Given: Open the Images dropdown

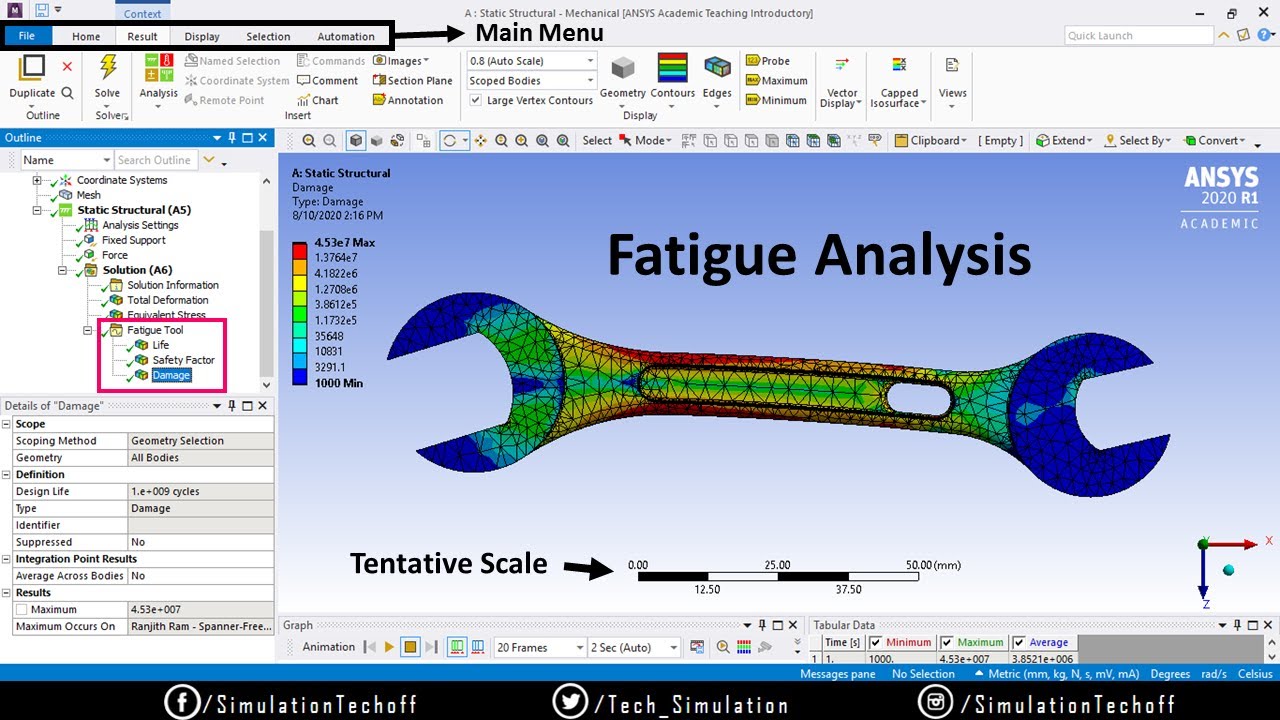Looking at the screenshot, I should [x=401, y=61].
